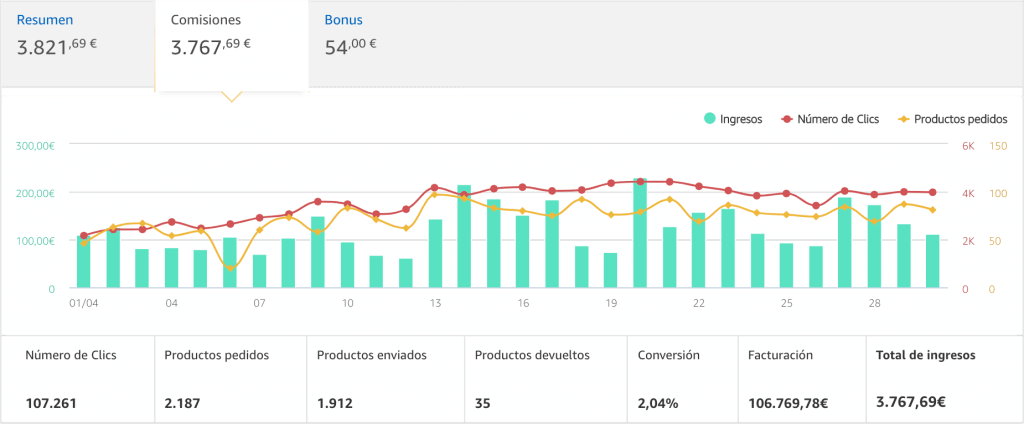
Task: Select the Facturación summary cell
Action: pos(802,379)
